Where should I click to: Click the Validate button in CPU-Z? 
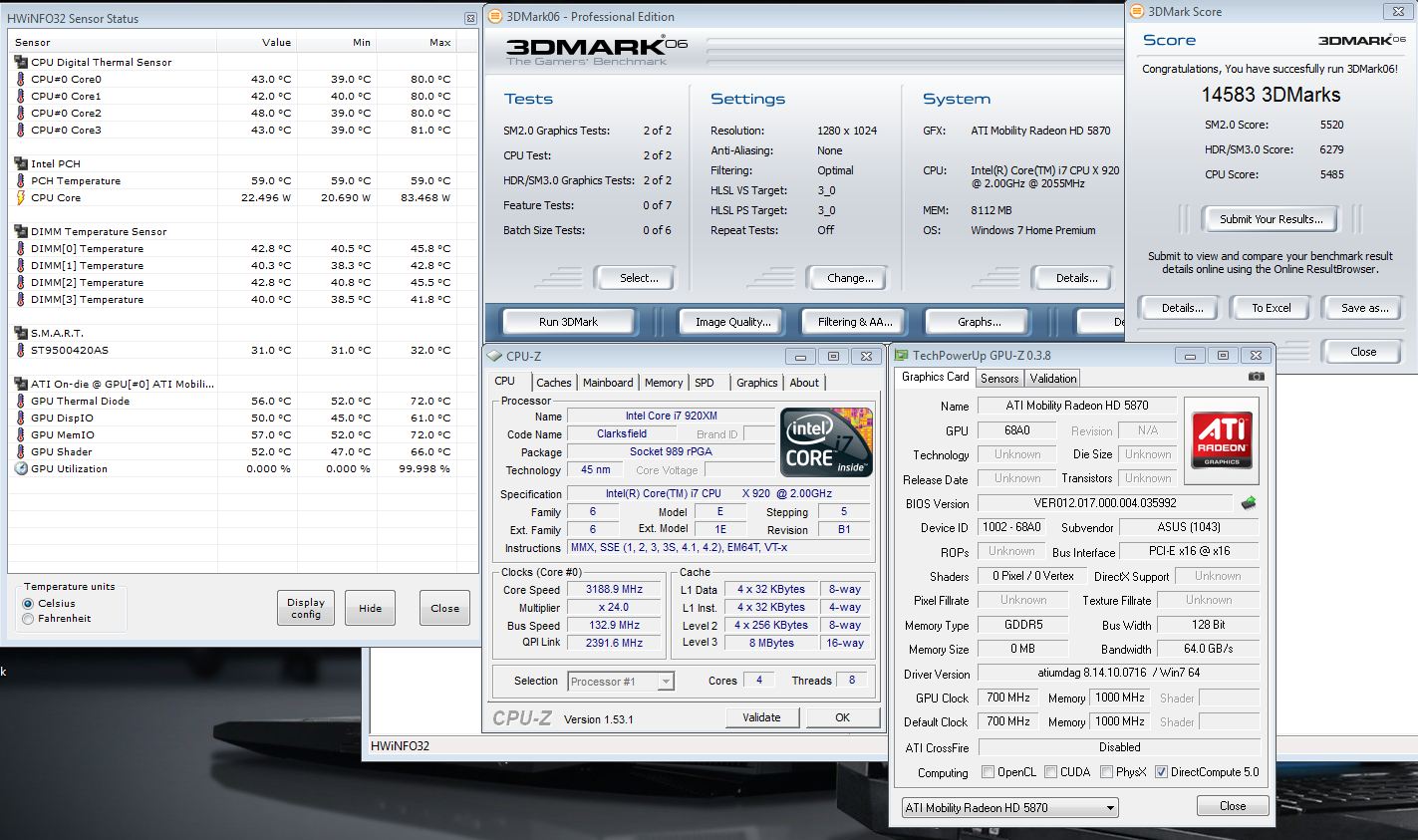tap(762, 717)
